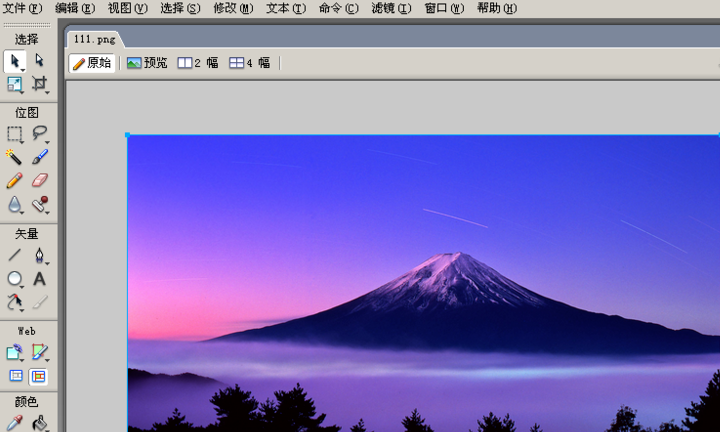Viewport: 720px width, 432px height.
Task: Select the Slice tool
Action: [x=39, y=352]
